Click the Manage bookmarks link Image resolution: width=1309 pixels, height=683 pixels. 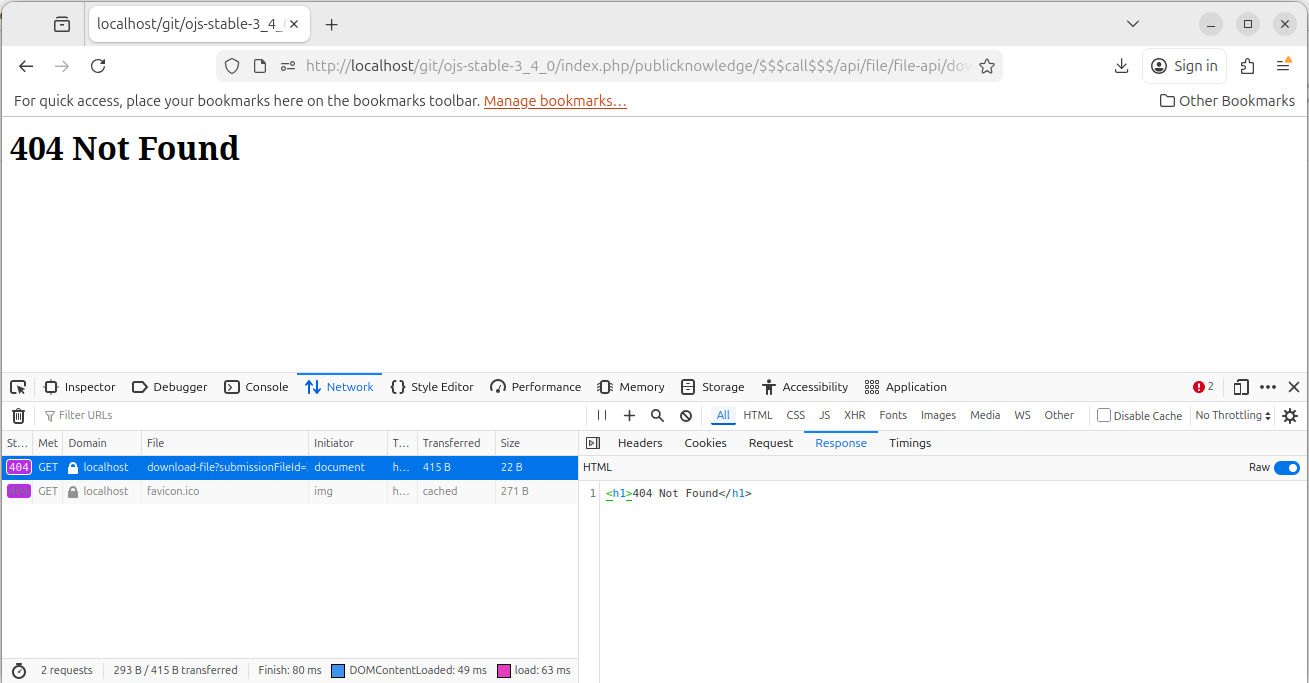[555, 101]
